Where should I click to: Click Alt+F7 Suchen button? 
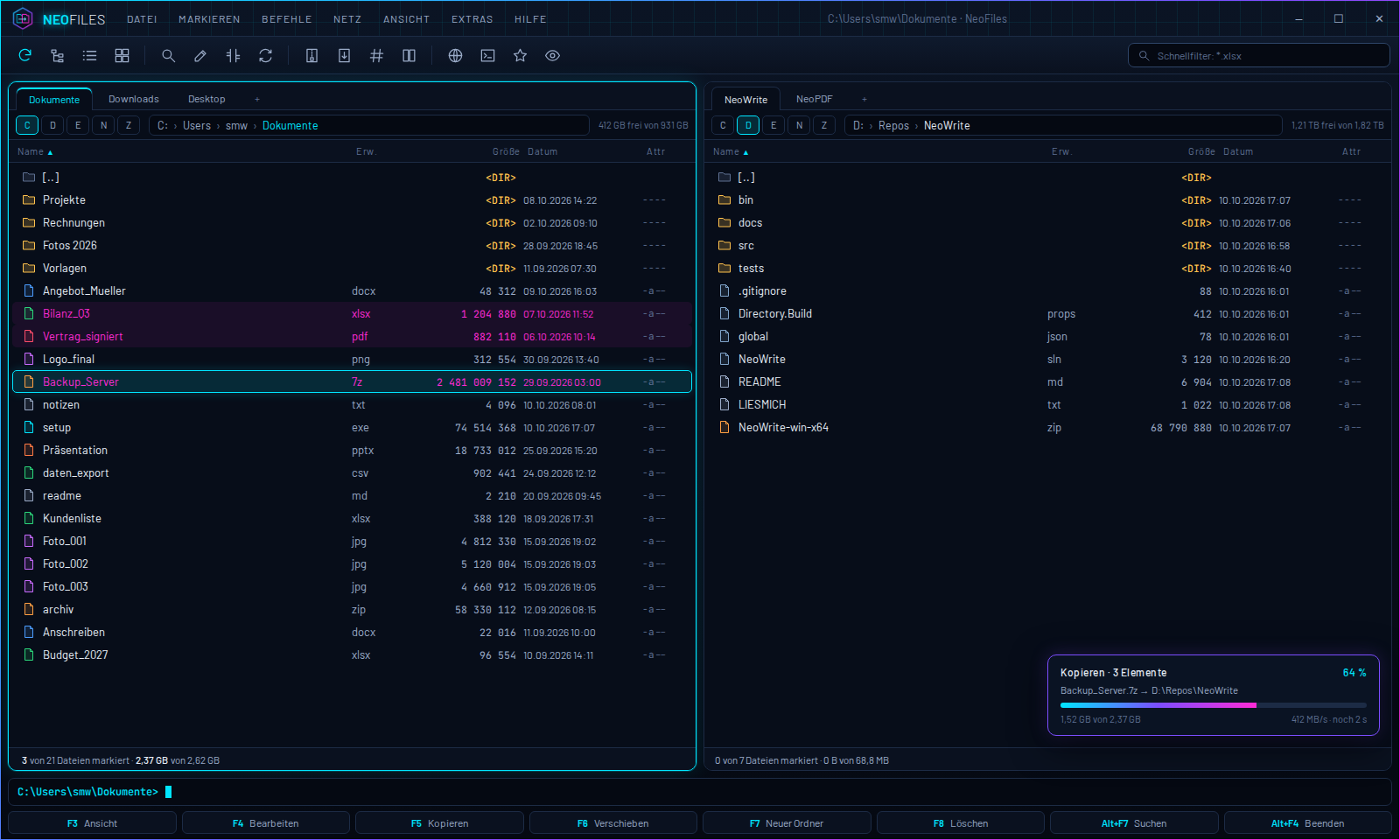coord(1134,823)
